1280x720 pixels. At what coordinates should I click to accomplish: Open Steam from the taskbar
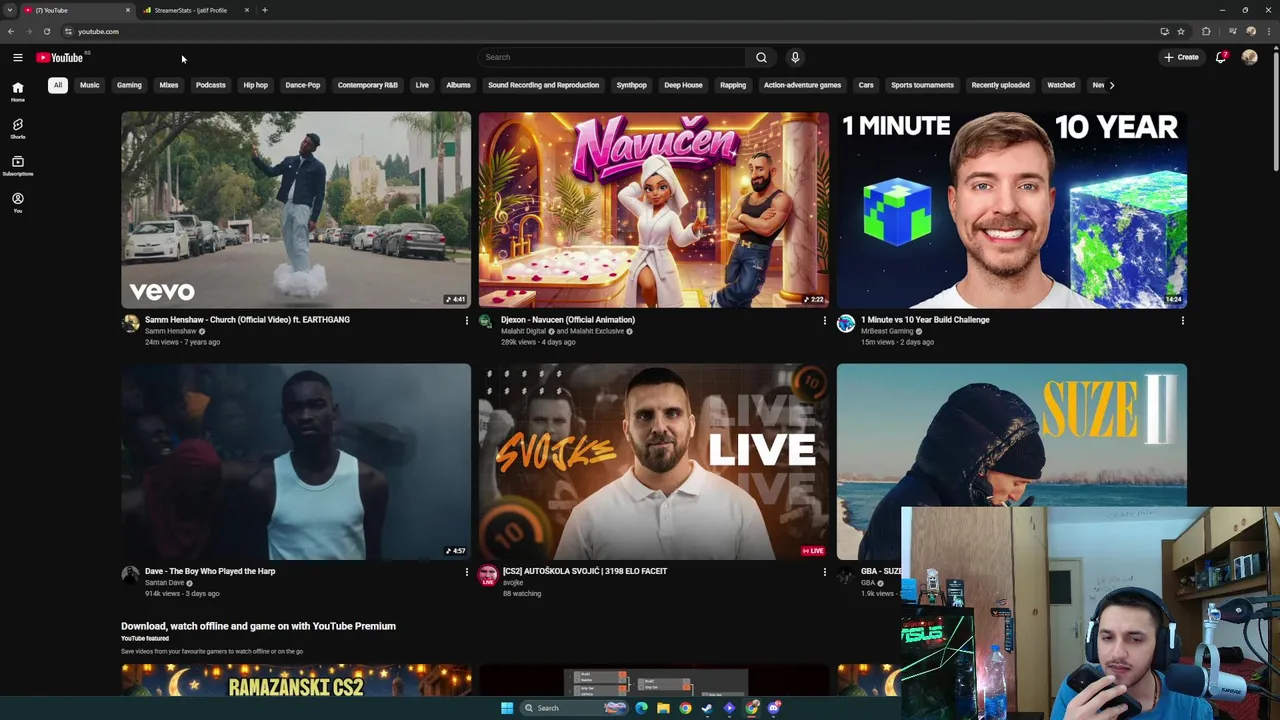tap(707, 708)
